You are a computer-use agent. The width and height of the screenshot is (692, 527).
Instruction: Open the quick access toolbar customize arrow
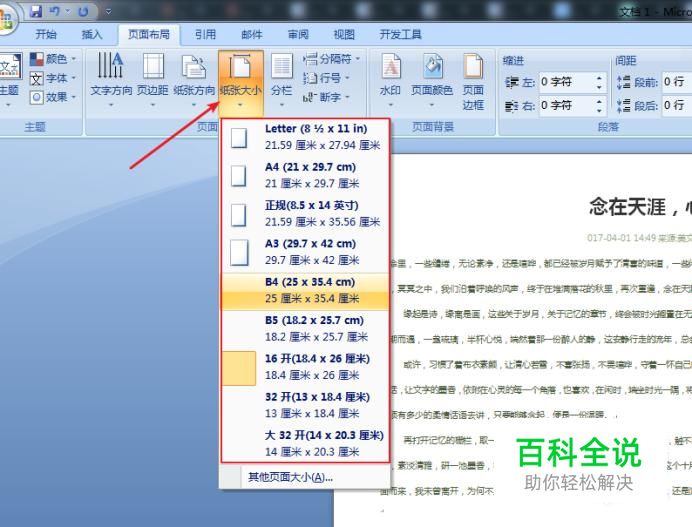pos(108,11)
